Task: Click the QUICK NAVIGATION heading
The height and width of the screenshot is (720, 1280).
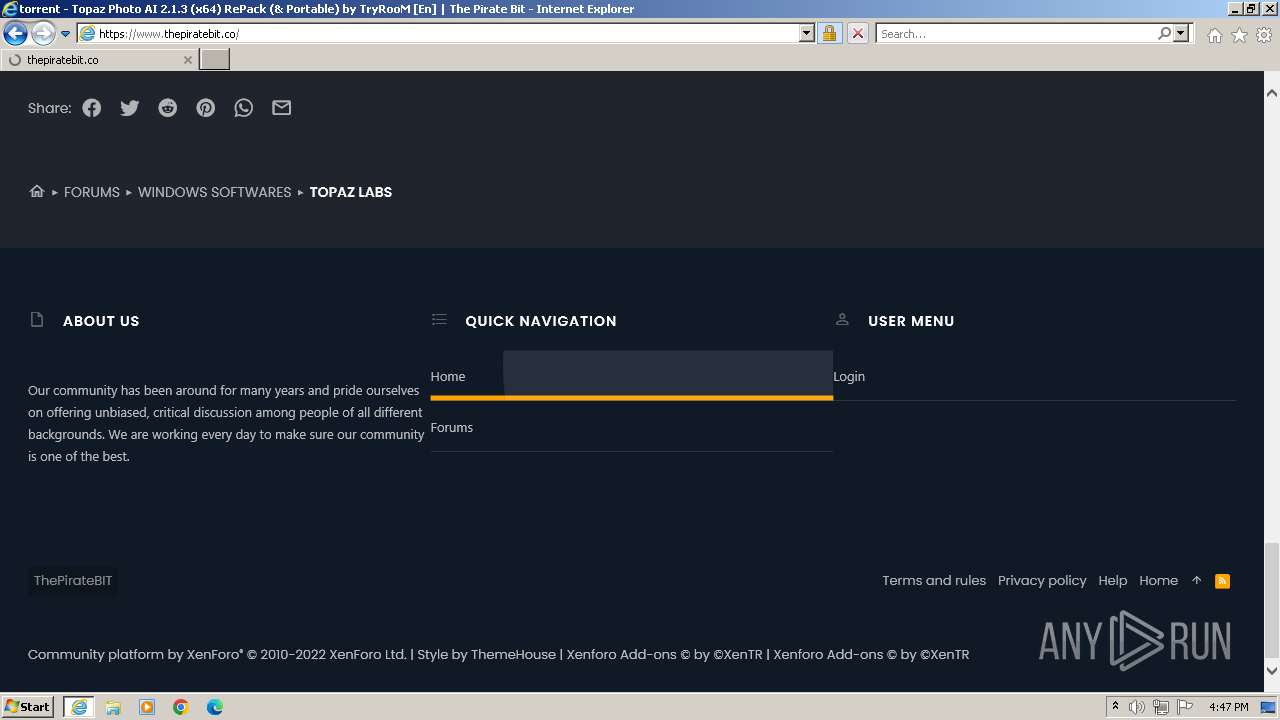Action: click(541, 321)
